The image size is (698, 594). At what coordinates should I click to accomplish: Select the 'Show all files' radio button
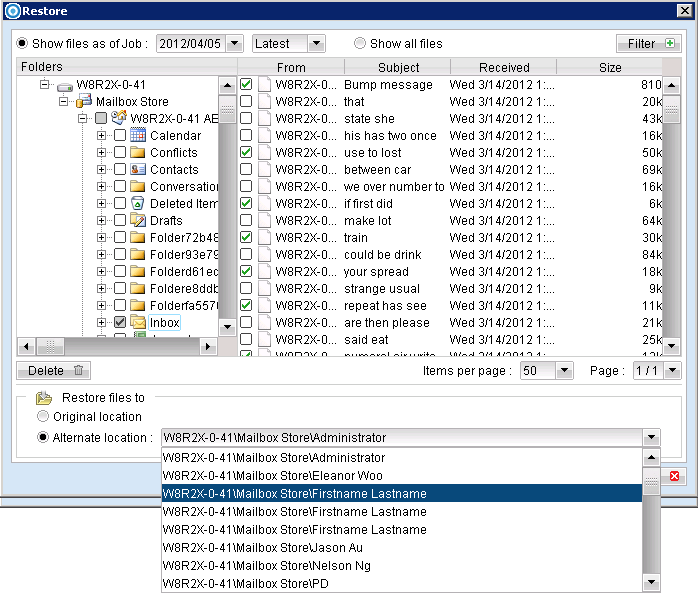click(x=360, y=44)
